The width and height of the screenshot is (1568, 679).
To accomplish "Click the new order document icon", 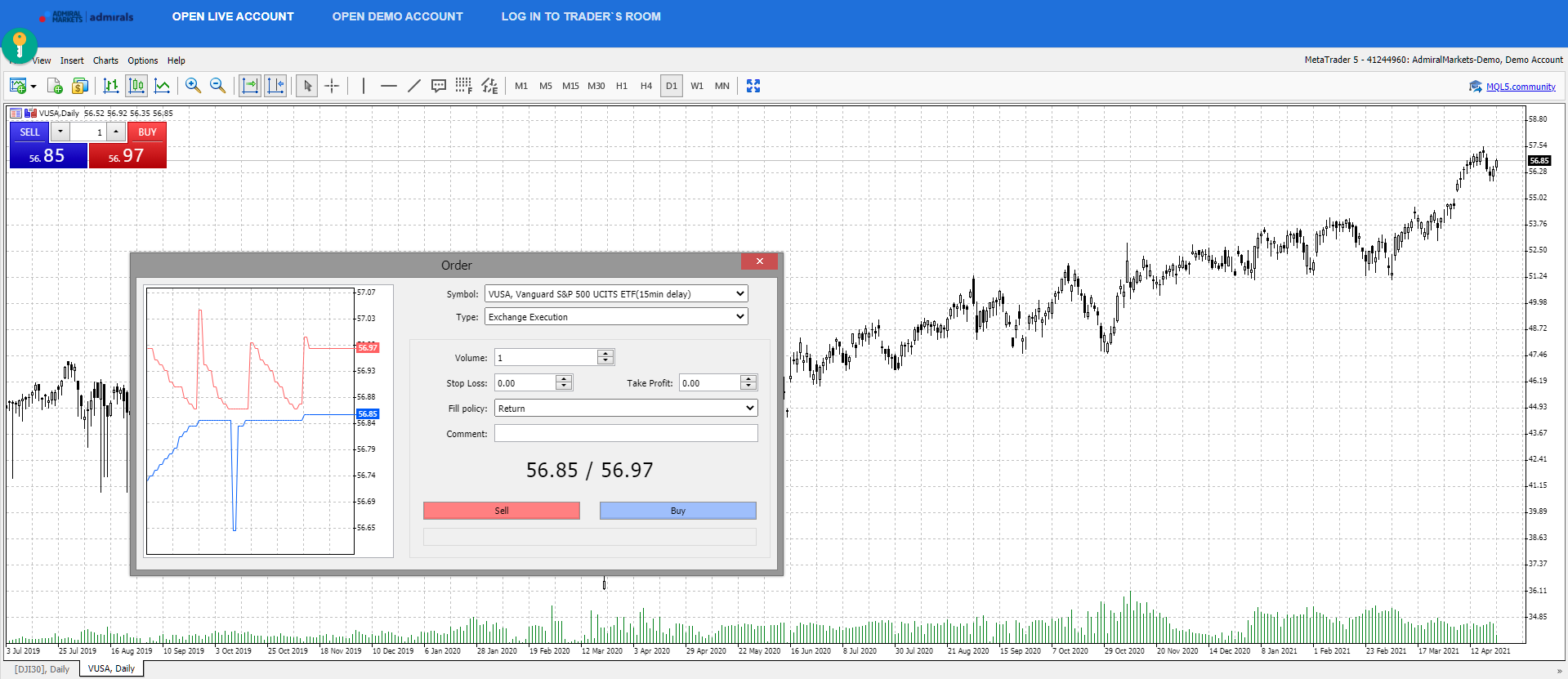I will [55, 86].
